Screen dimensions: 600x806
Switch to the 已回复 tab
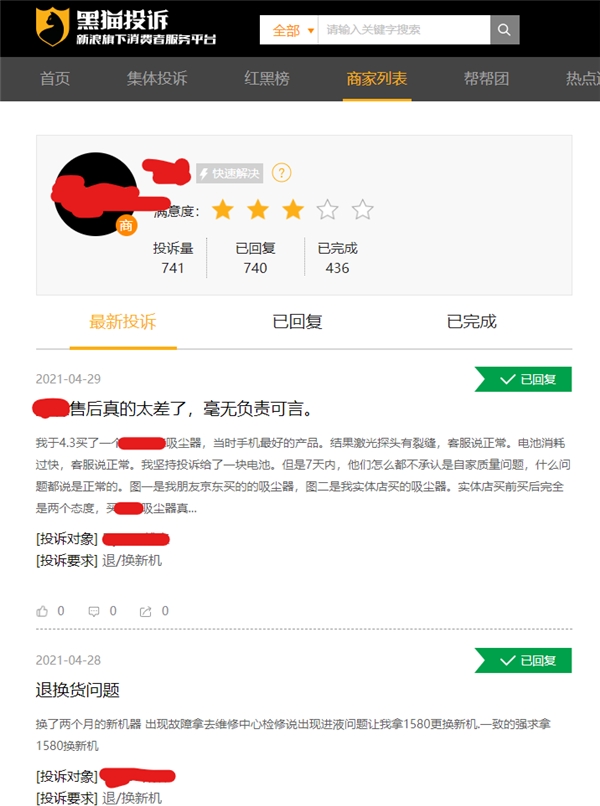pyautogui.click(x=297, y=322)
